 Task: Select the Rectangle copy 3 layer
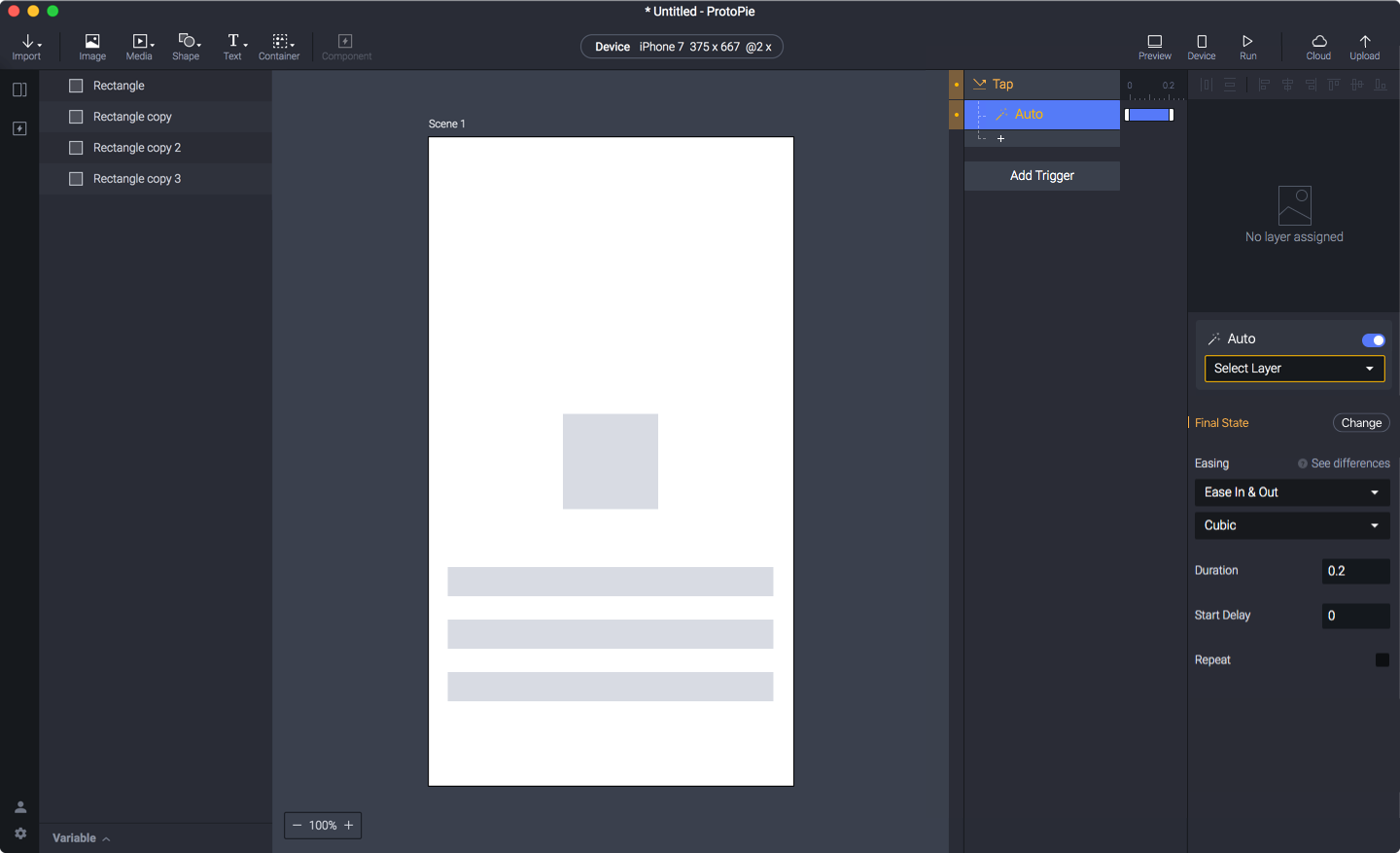(x=156, y=179)
